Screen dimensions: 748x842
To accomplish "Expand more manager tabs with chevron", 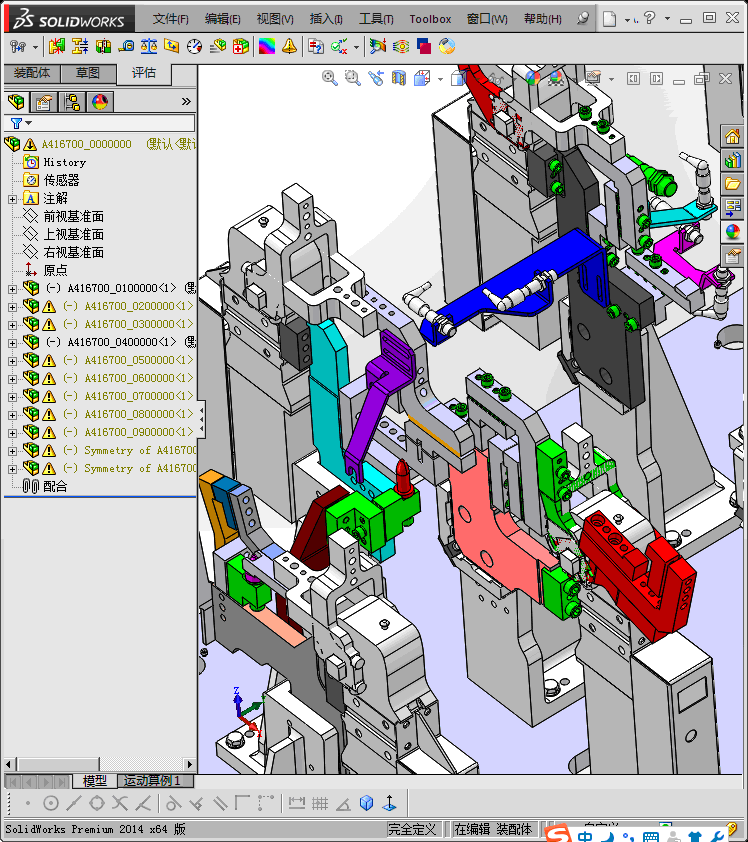I will (x=186, y=101).
